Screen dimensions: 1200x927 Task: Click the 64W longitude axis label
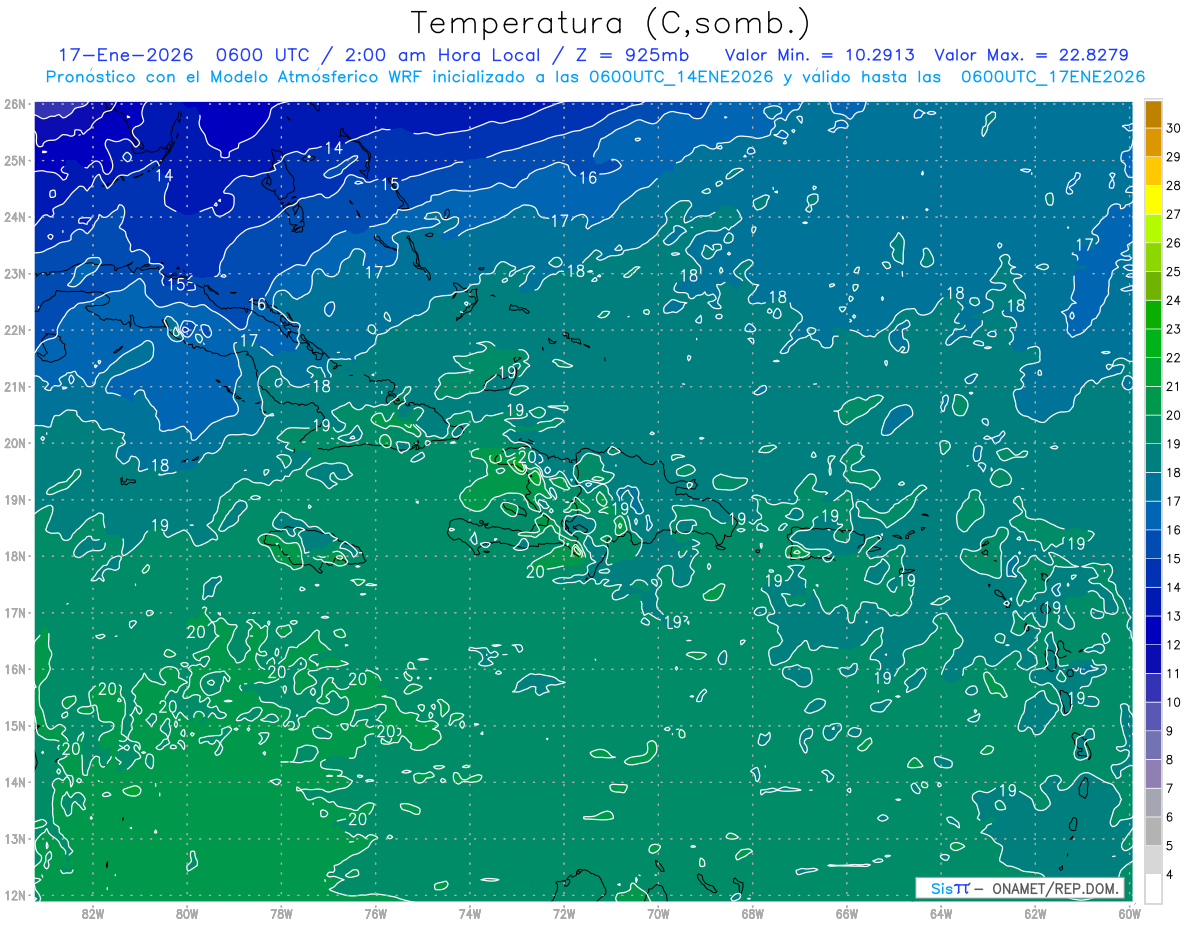(x=941, y=913)
